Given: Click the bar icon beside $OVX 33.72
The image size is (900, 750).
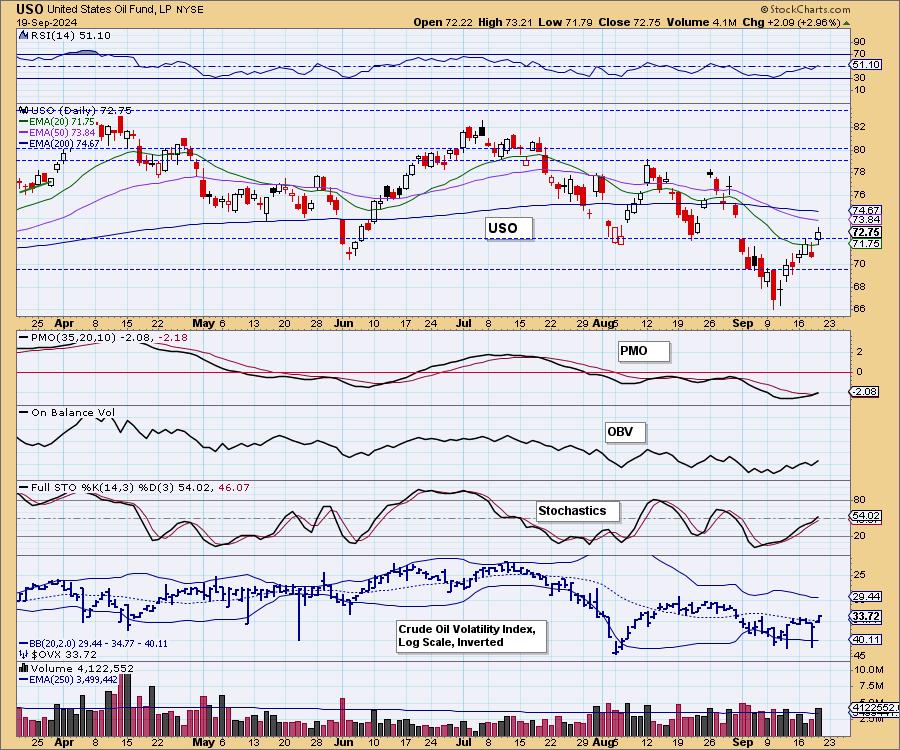Looking at the screenshot, I should [x=24, y=654].
